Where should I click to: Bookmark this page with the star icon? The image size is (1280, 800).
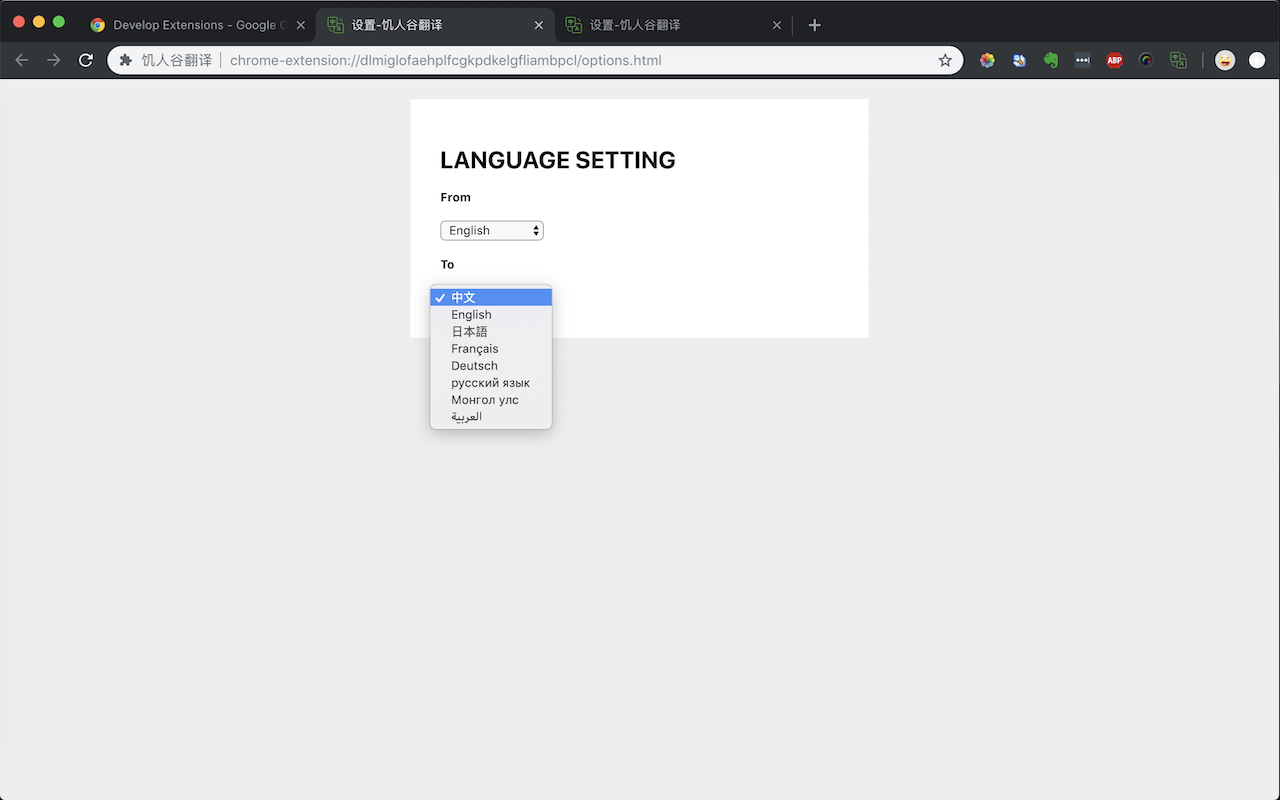pyautogui.click(x=945, y=60)
